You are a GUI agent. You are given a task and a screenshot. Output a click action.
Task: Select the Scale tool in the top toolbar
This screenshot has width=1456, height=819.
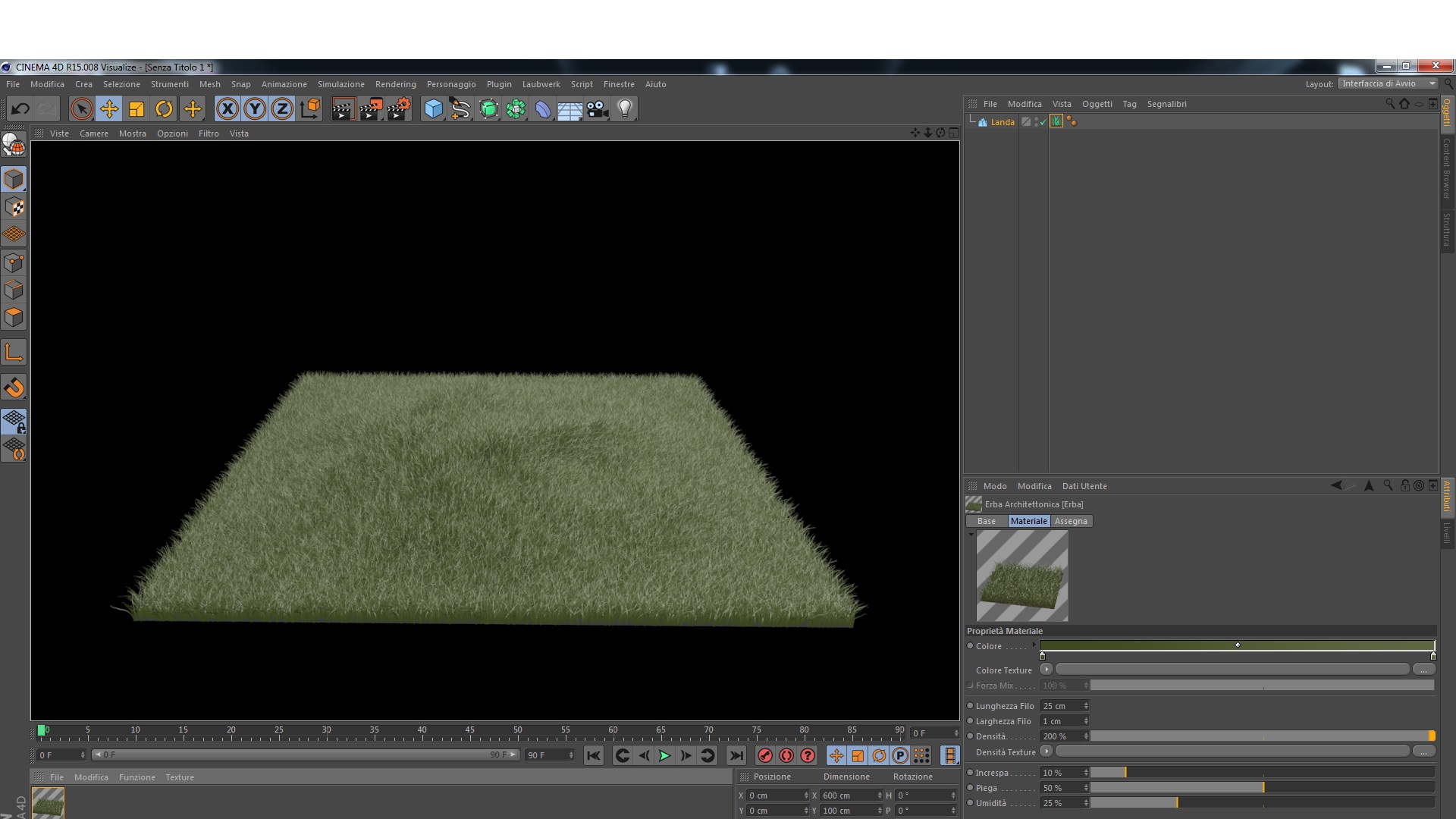coord(136,109)
